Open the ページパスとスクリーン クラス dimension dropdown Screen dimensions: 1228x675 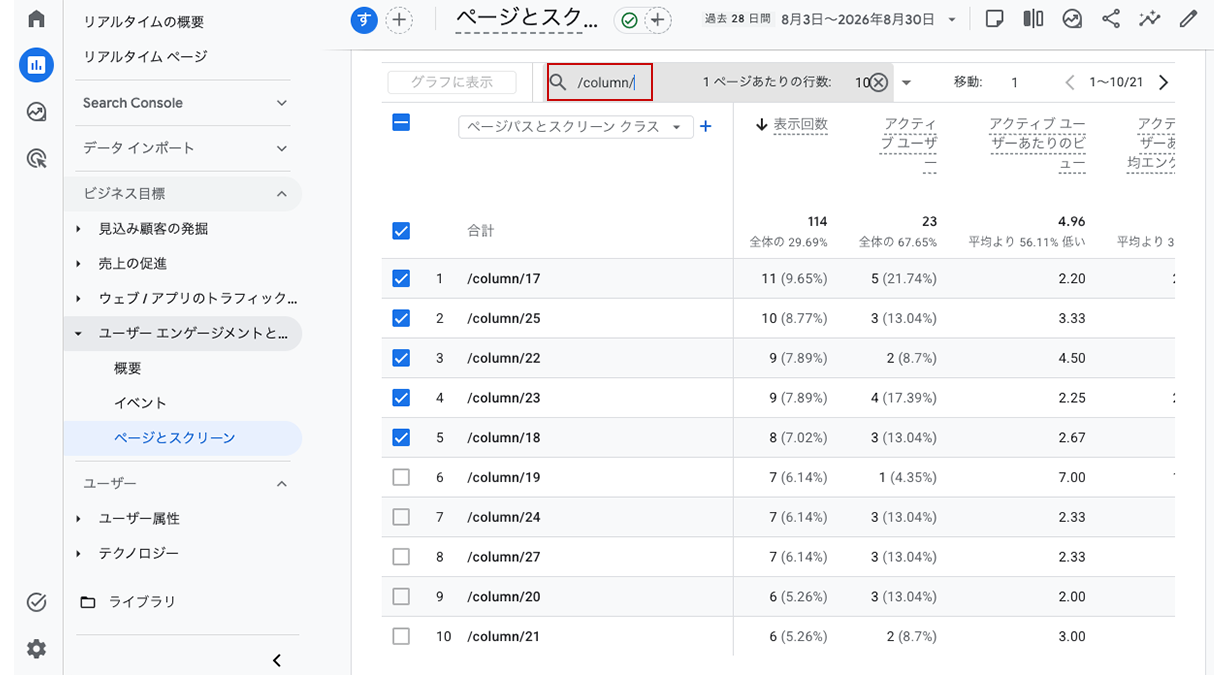pos(576,127)
